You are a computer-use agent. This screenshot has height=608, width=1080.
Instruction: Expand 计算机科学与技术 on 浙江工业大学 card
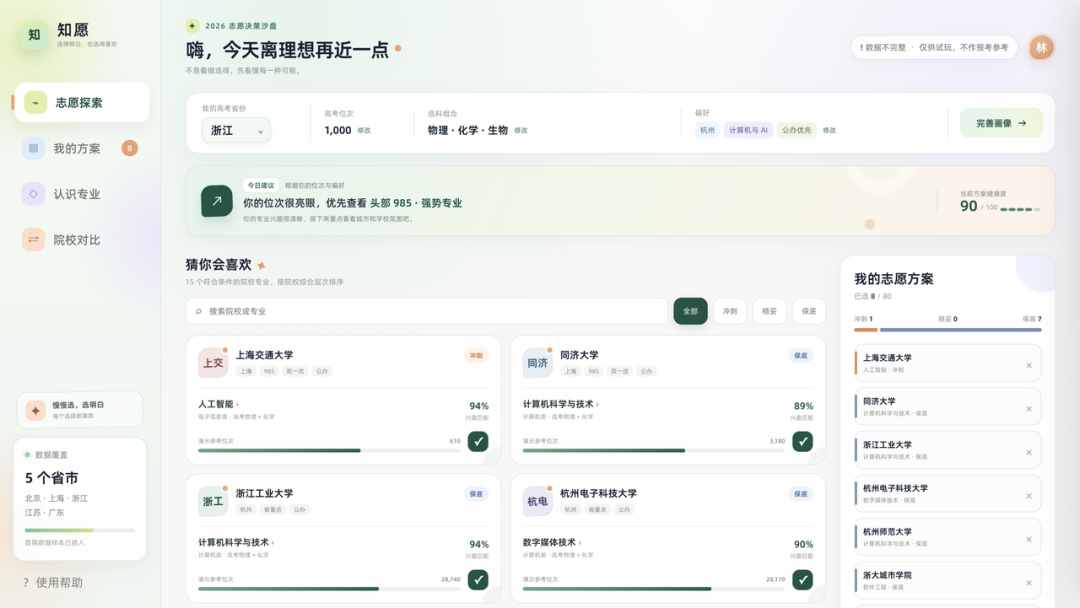pyautogui.click(x=236, y=543)
